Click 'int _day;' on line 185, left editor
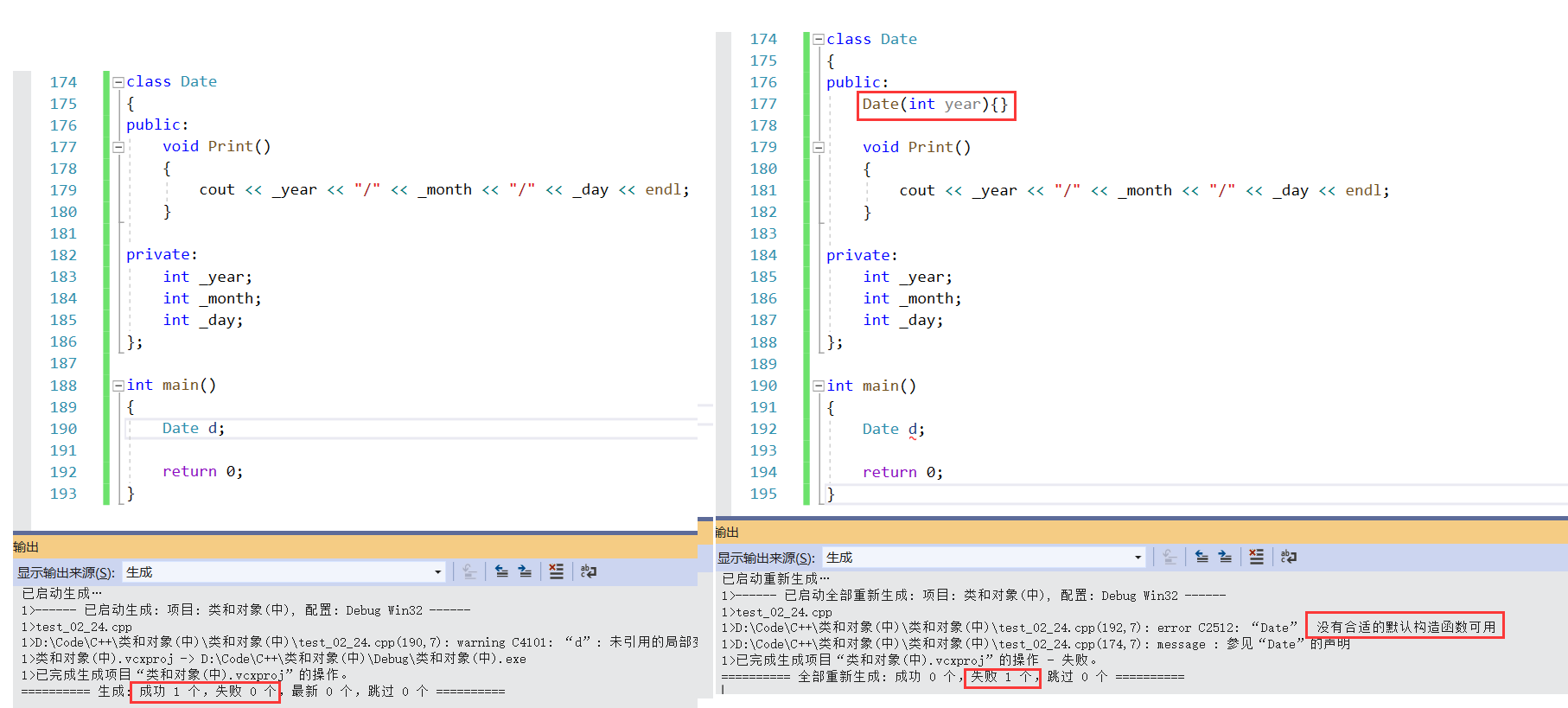The height and width of the screenshot is (708, 1568). (203, 320)
